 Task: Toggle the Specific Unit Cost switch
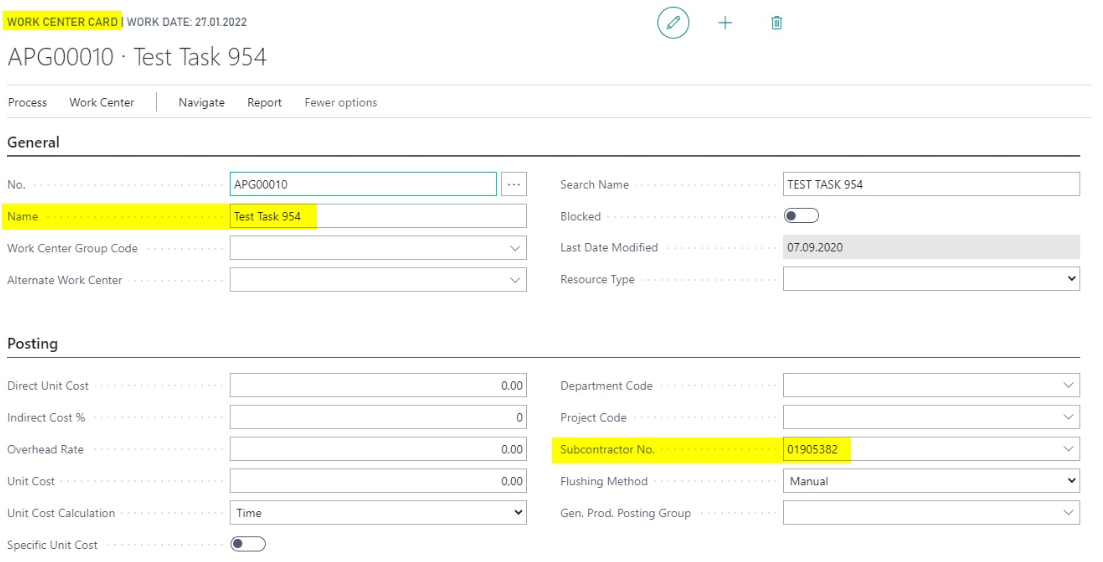248,544
